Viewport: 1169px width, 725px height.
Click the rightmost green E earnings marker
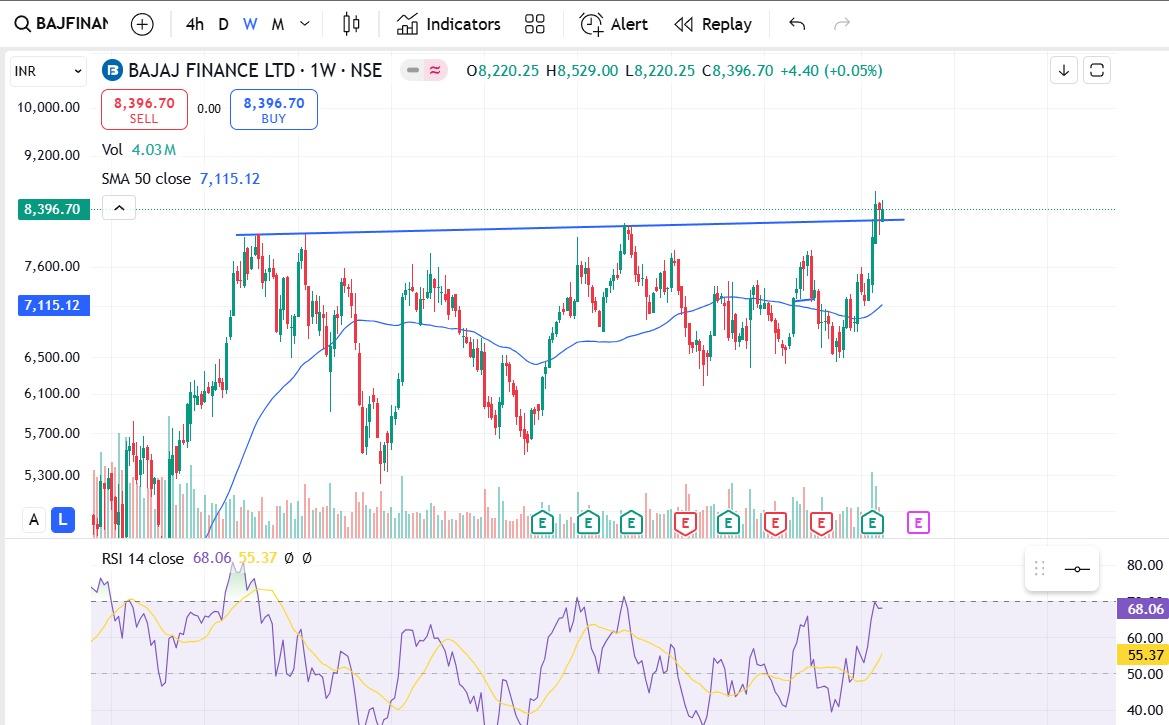click(872, 523)
